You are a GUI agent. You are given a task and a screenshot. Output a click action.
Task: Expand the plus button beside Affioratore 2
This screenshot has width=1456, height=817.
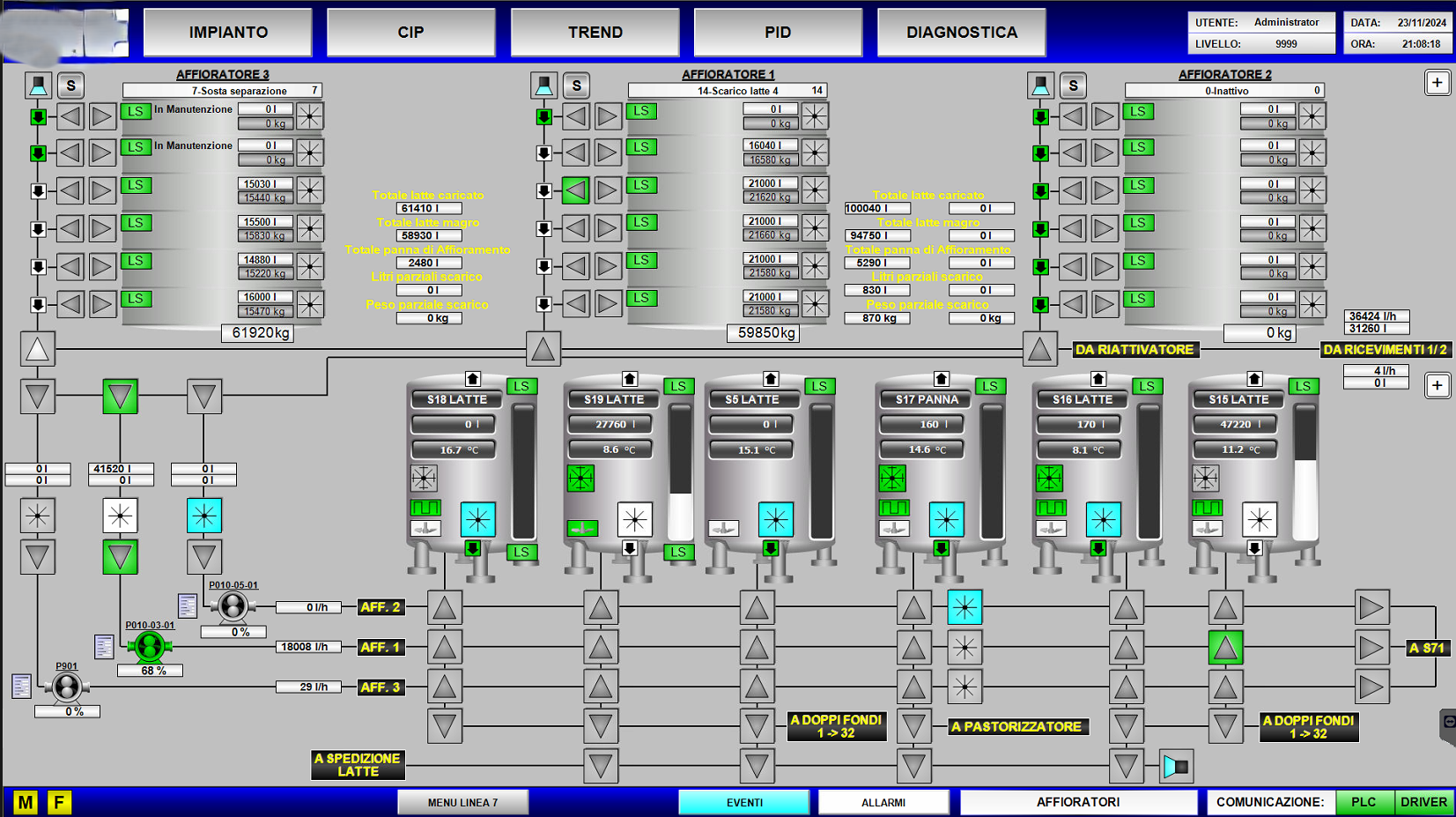click(x=1438, y=83)
